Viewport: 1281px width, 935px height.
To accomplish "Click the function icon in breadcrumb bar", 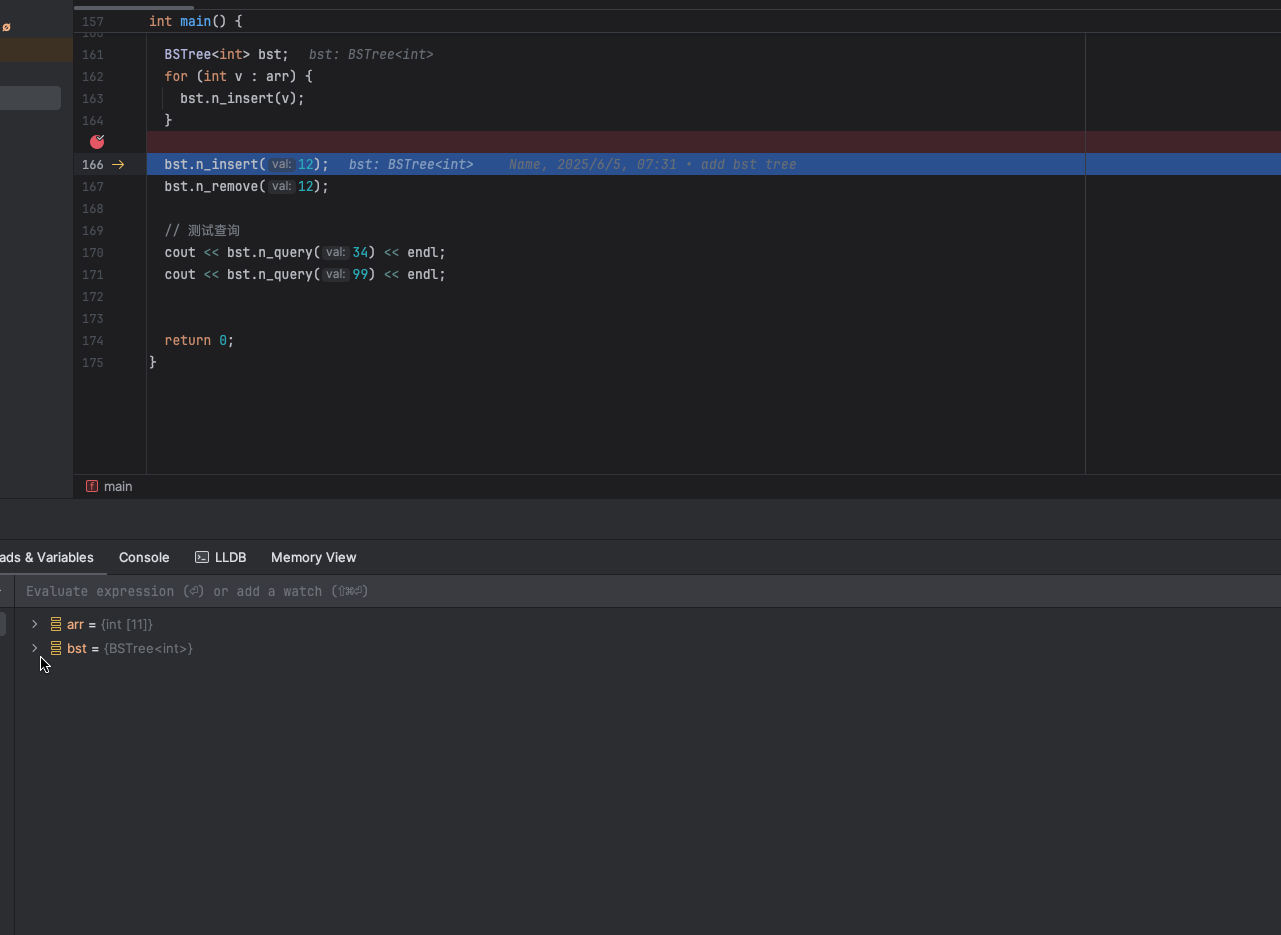I will tap(92, 486).
